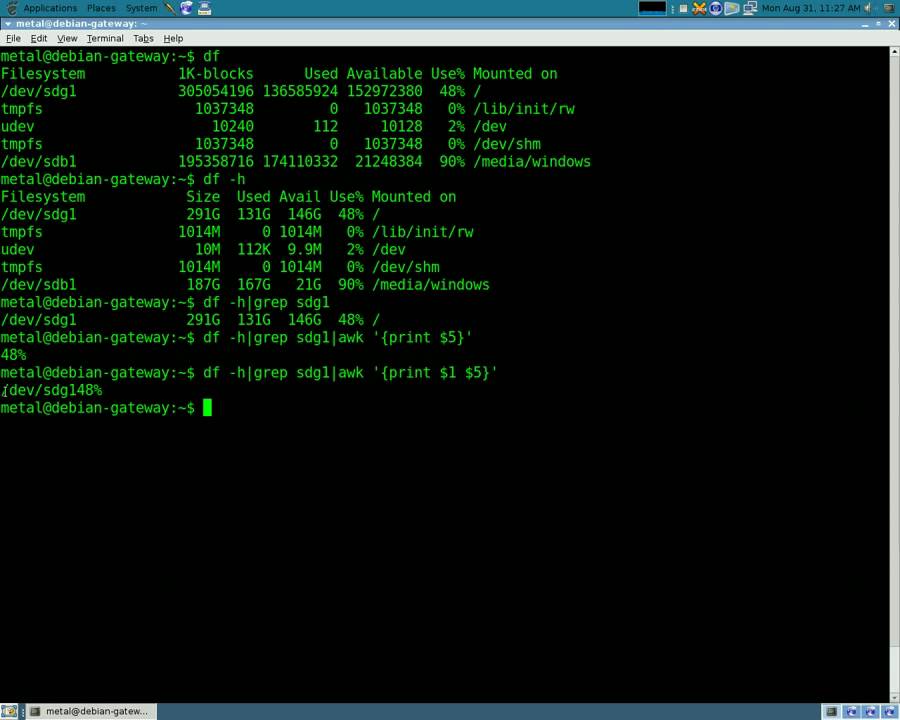Close the terminal window
Screen dimensions: 900x720
(891, 24)
